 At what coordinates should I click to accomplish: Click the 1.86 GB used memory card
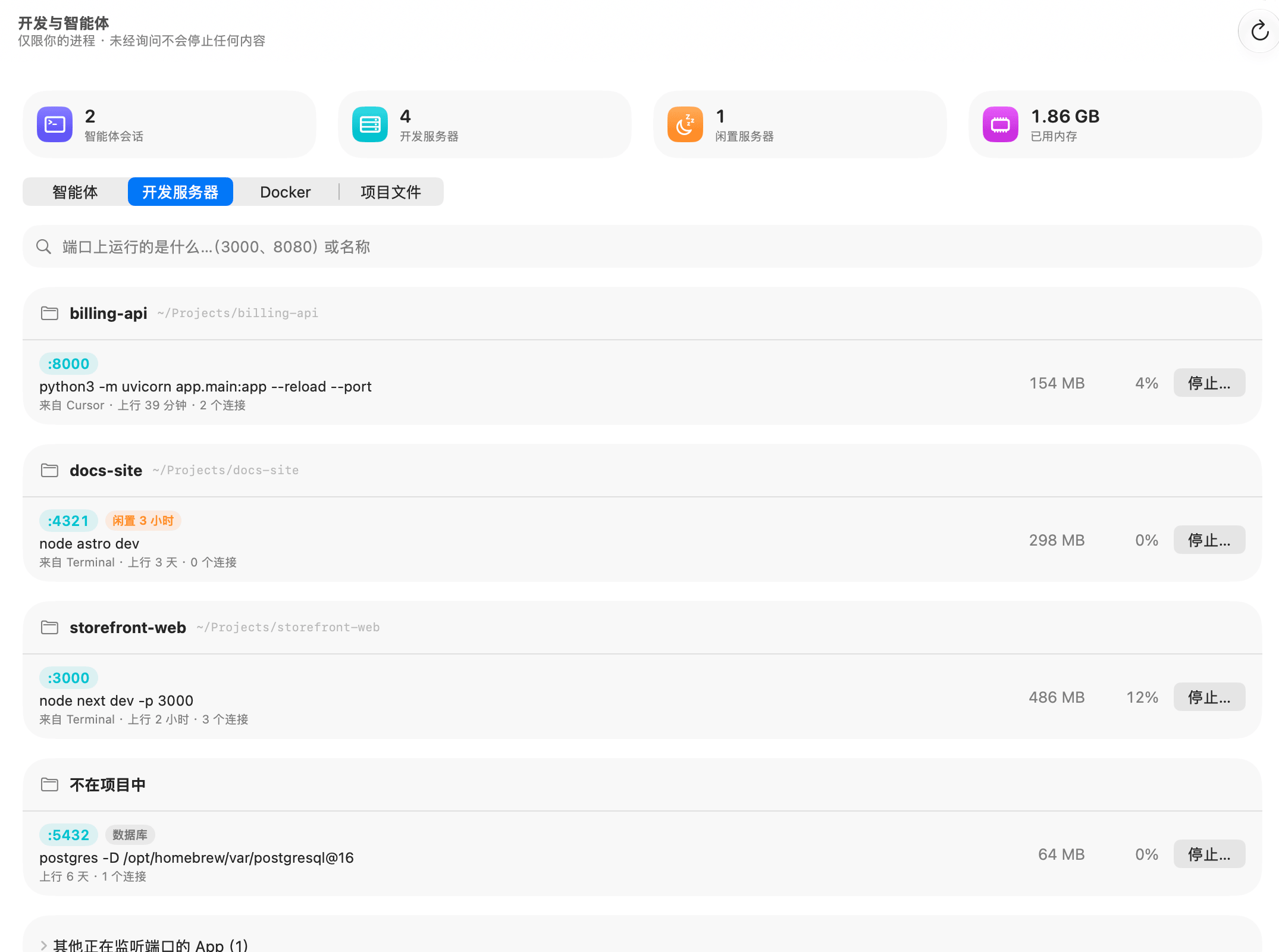click(x=1115, y=124)
